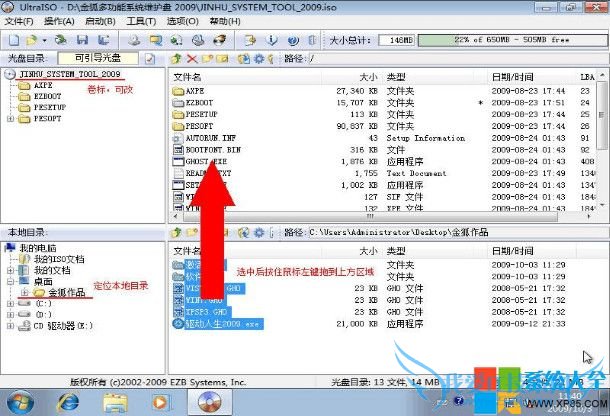Expand the (C:) drive node
Screen dimensions: 610x416
click(11, 303)
